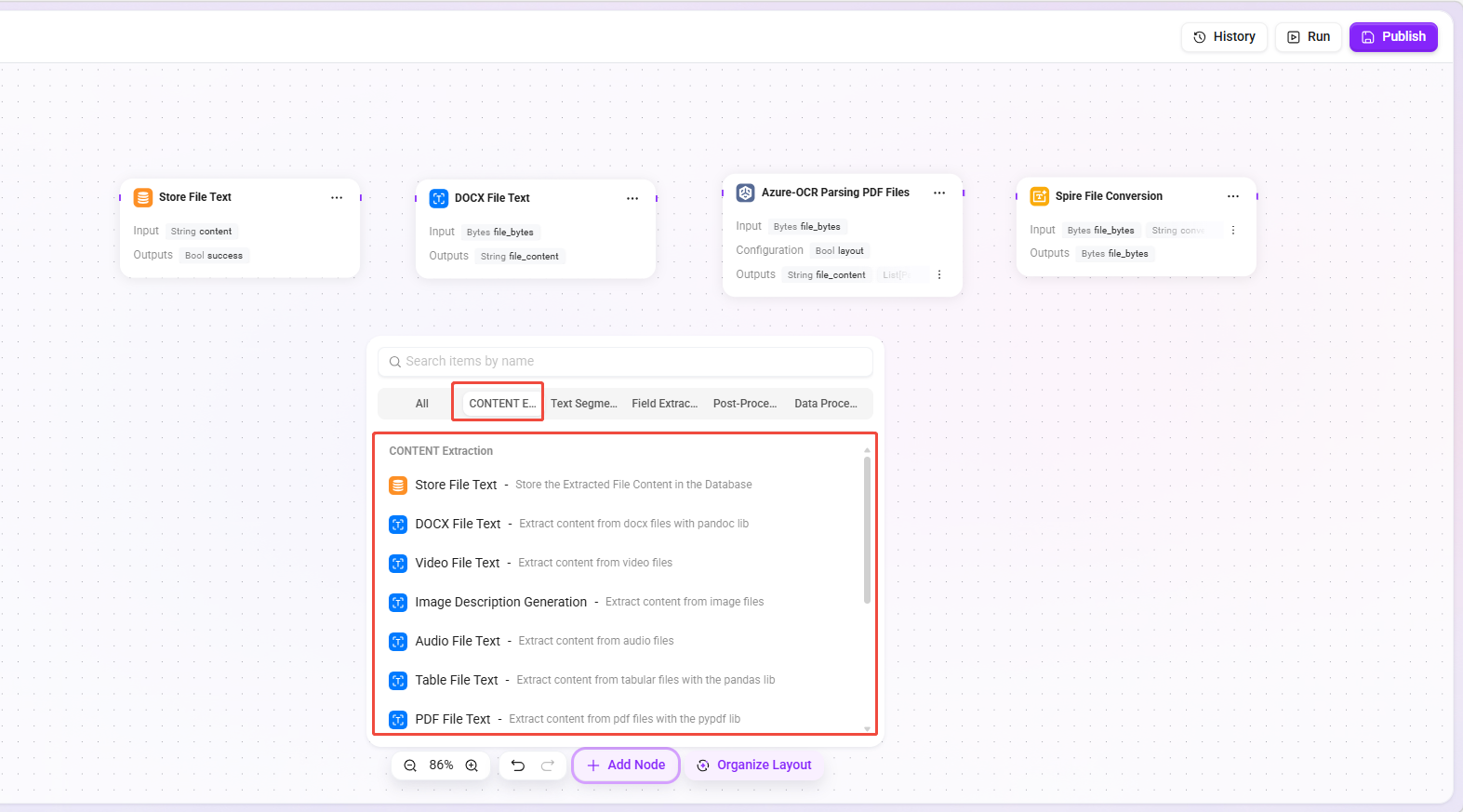Open the Post-Proce... category tab

pos(745,404)
